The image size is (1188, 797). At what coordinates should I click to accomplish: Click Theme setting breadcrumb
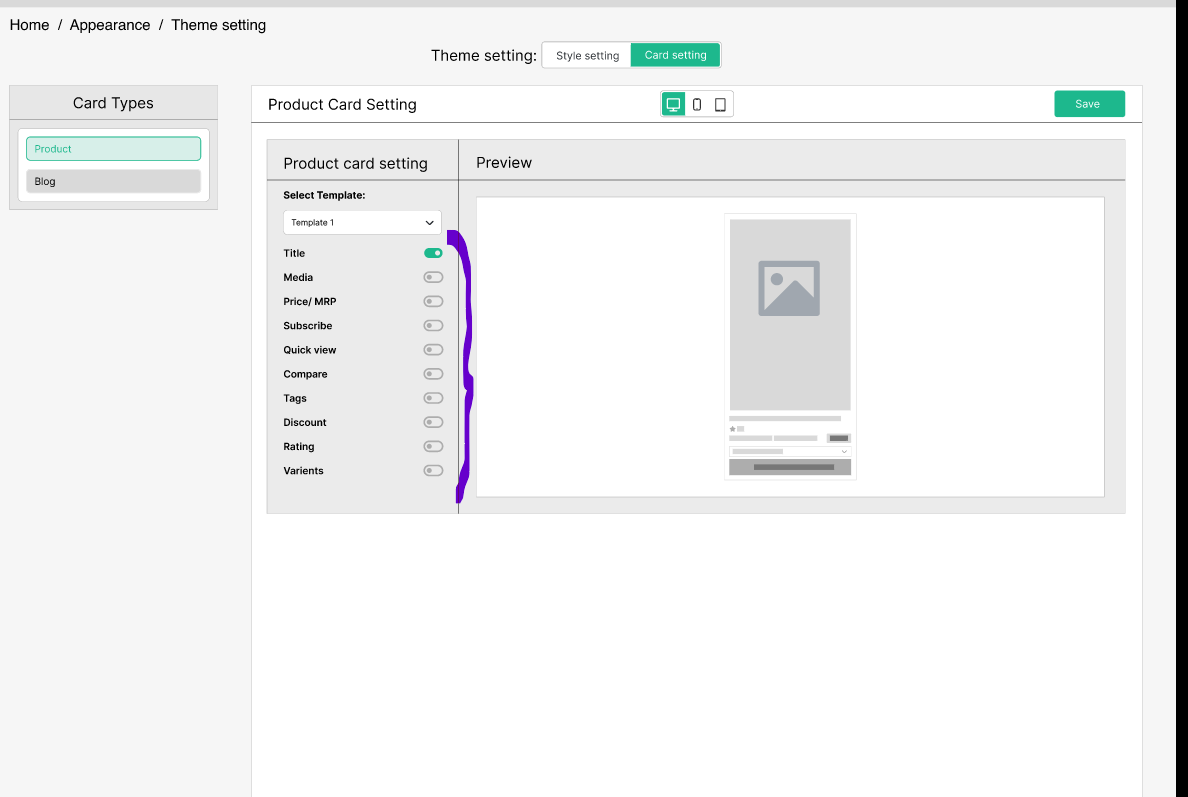(x=218, y=25)
